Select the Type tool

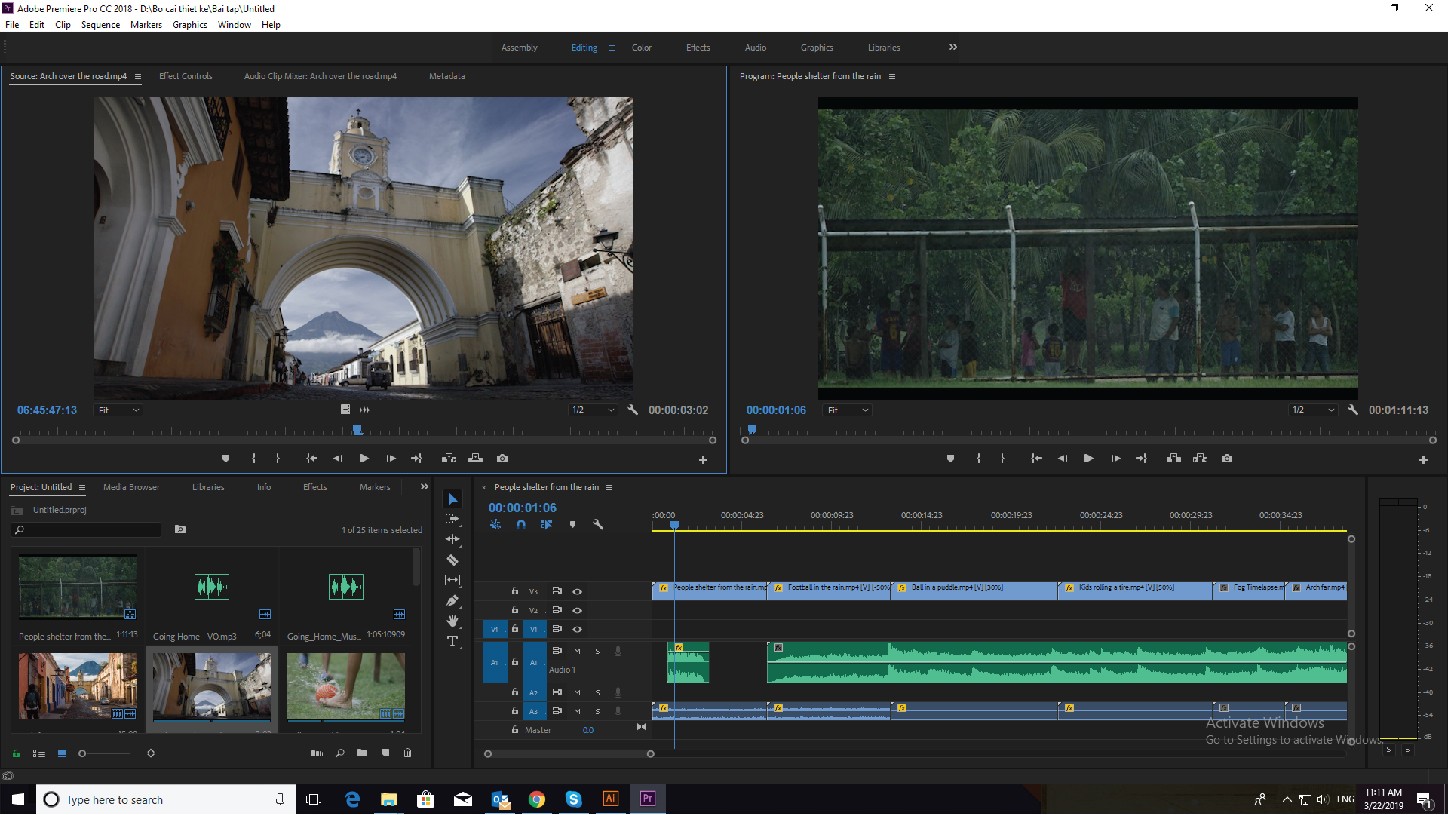pos(452,641)
